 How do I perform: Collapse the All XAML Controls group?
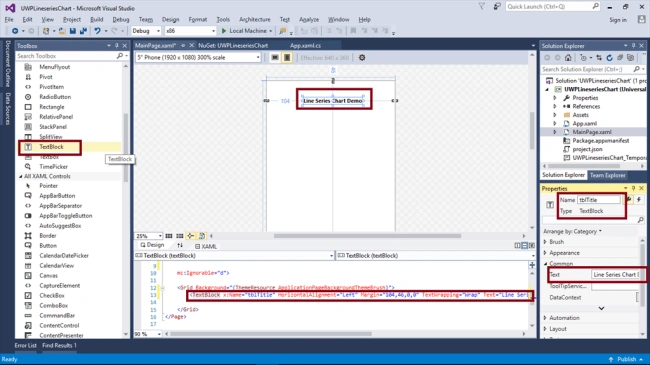click(x=20, y=176)
